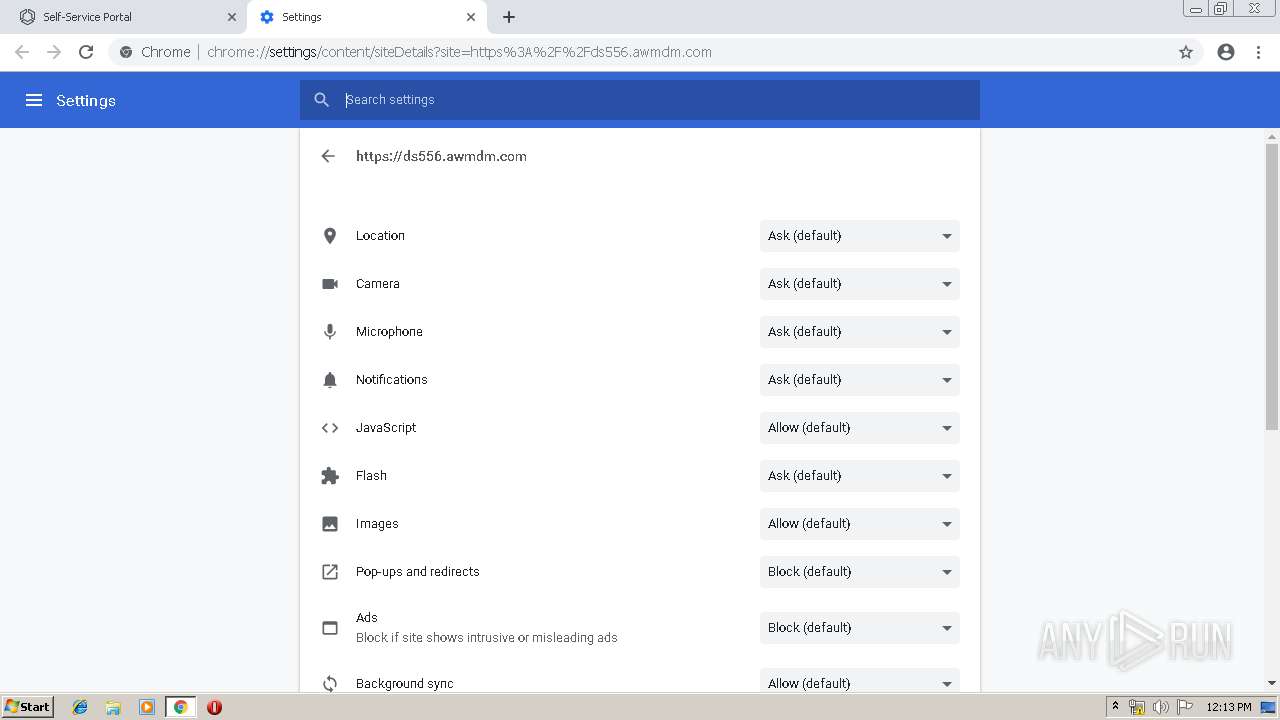Screen dimensions: 1280x720
Task: Click the Background sync icon
Action: pos(330,684)
